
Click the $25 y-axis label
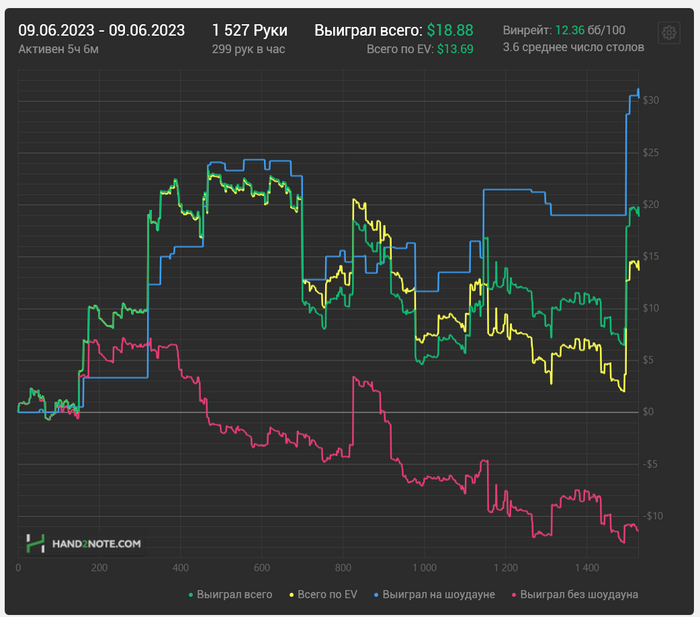point(650,153)
